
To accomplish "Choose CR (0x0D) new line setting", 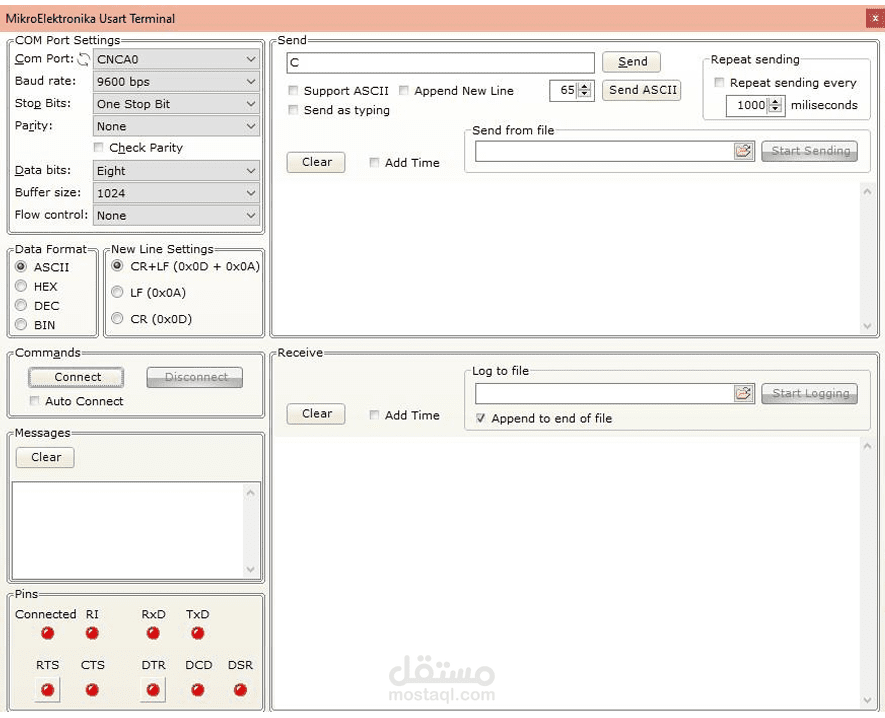I will tap(117, 318).
